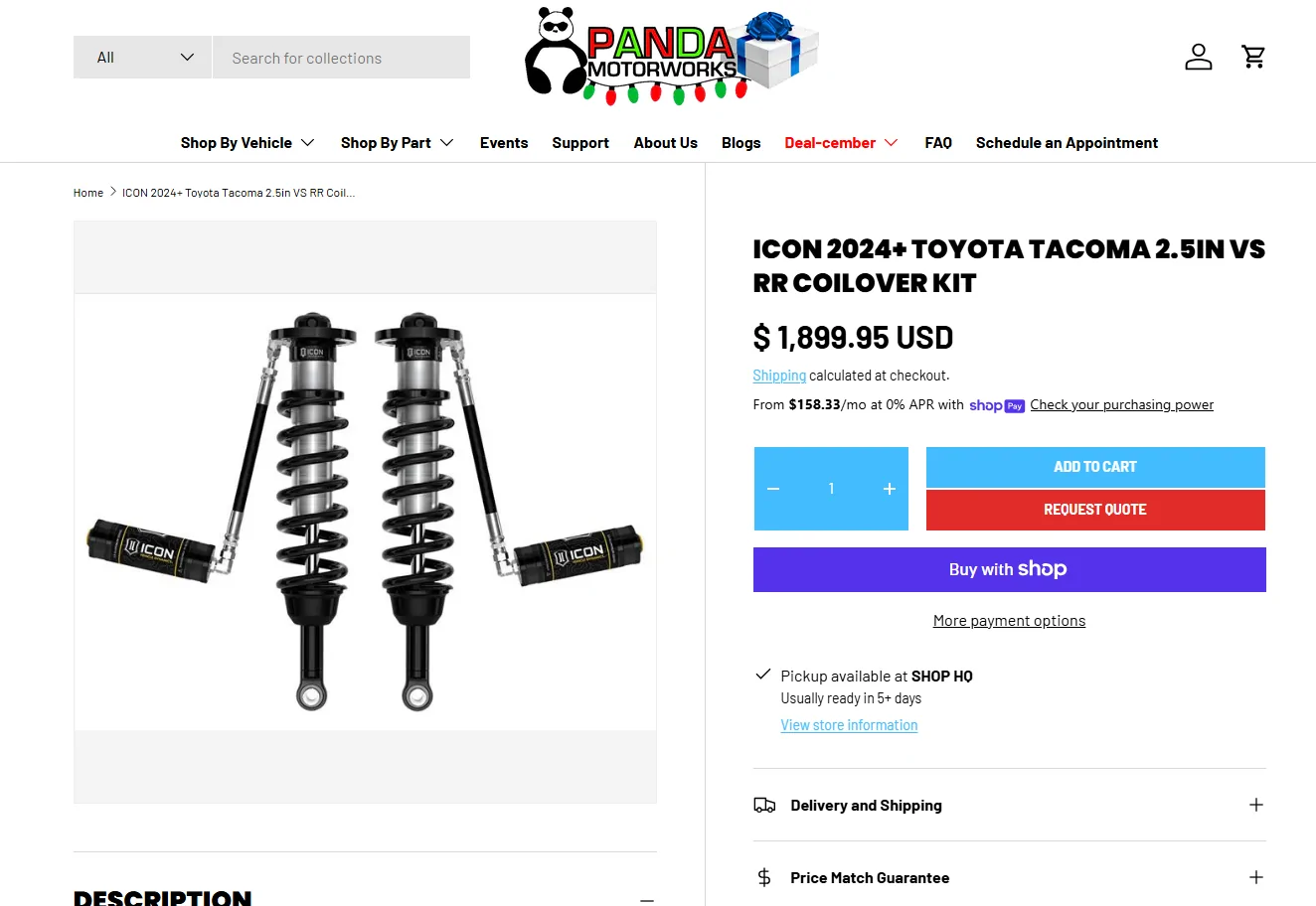The height and width of the screenshot is (906, 1316).
Task: Click the coilover kit product image
Action: coord(365,512)
